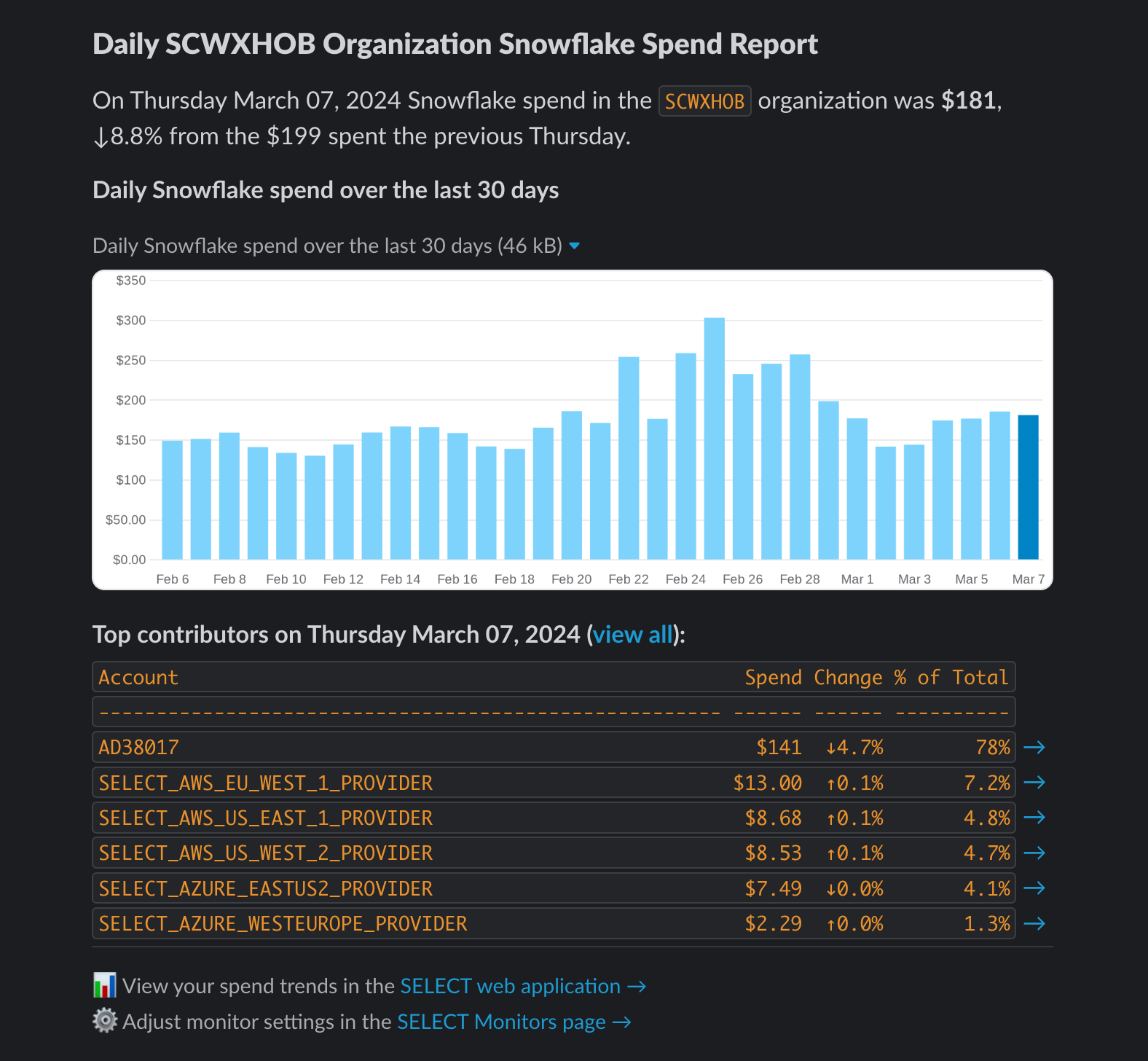The height and width of the screenshot is (1061, 1148).
Task: Open the spend chart image thumbnail
Action: [573, 430]
